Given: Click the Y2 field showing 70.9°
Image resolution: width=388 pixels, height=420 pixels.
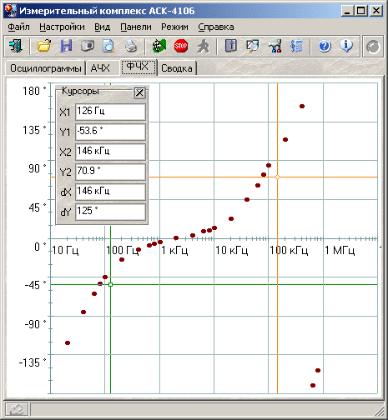Looking at the screenshot, I should pyautogui.click(x=111, y=172).
